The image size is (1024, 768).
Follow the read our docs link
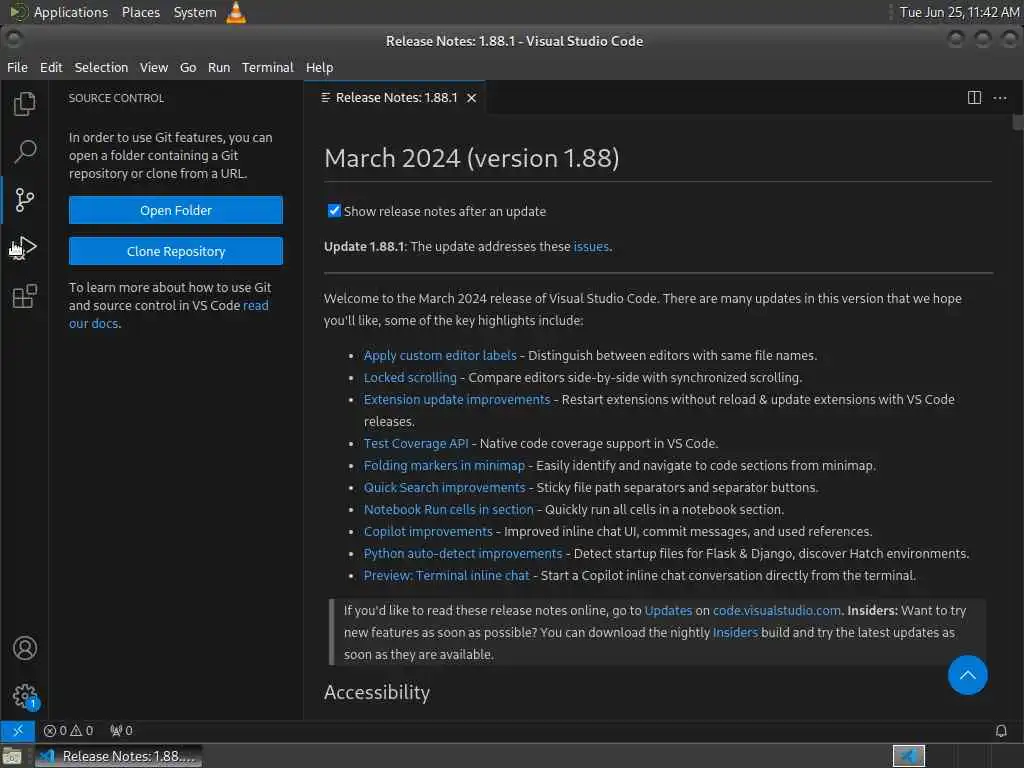[x=255, y=306]
